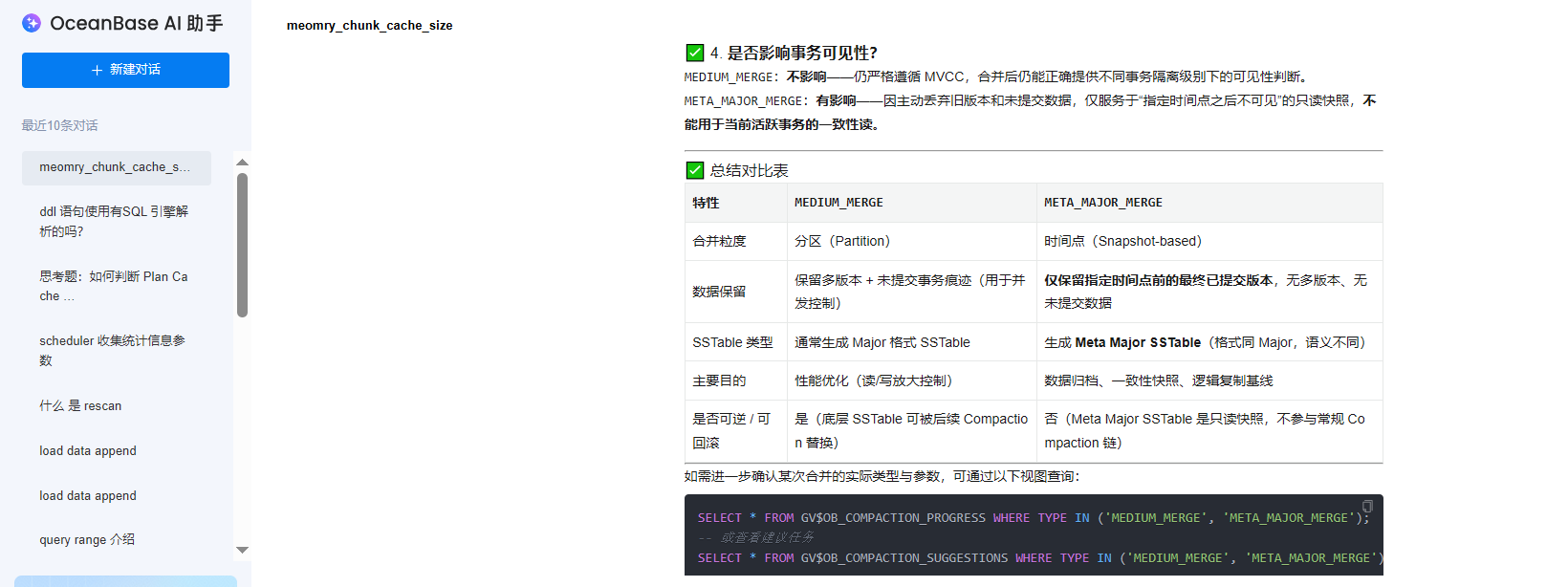This screenshot has width=1568, height=587.
Task: Open the first load data append conversation
Action: coord(88,450)
